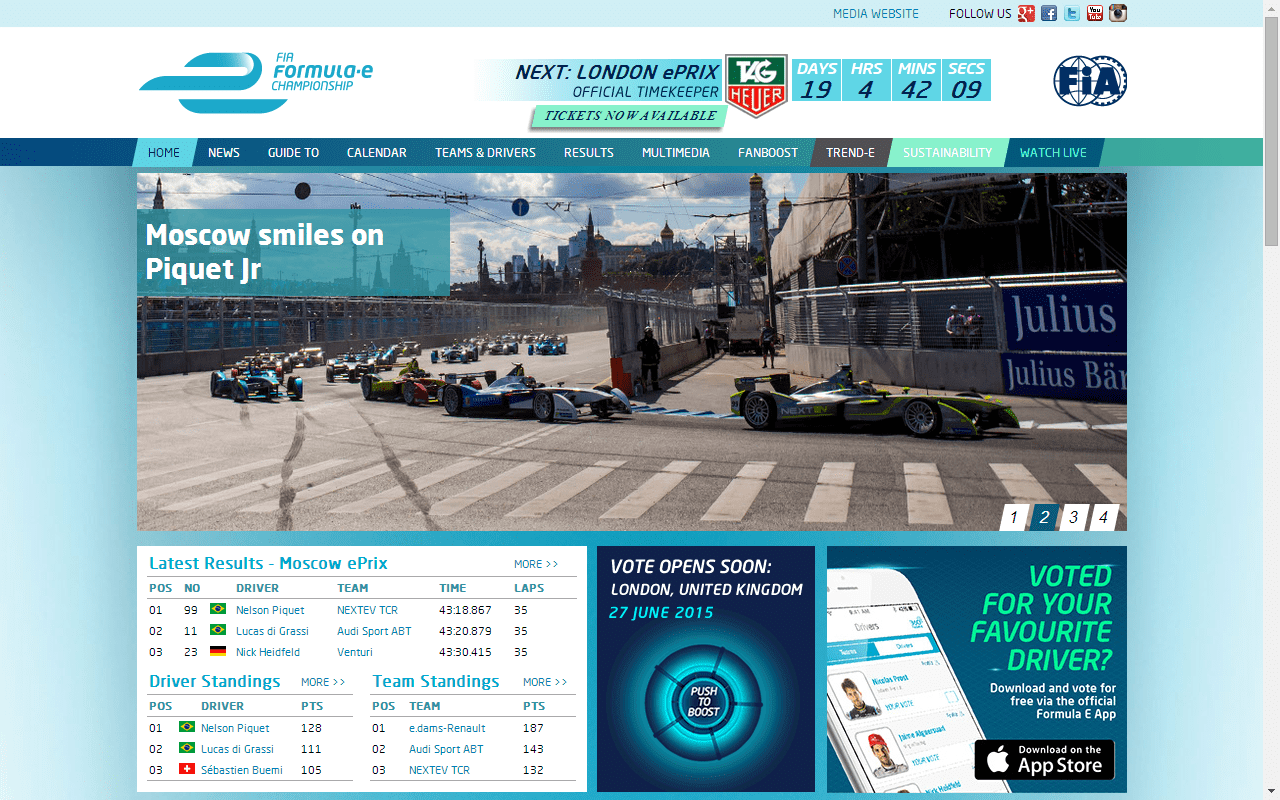Open the Twitter follow icon
The width and height of the screenshot is (1280, 800).
[x=1072, y=13]
